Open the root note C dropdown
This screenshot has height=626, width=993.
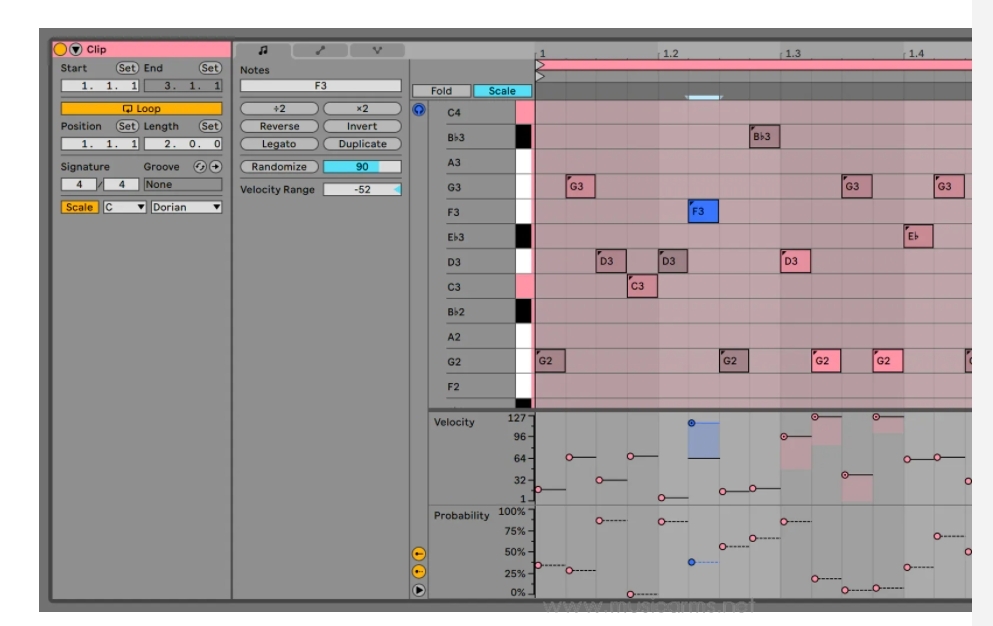click(x=125, y=207)
